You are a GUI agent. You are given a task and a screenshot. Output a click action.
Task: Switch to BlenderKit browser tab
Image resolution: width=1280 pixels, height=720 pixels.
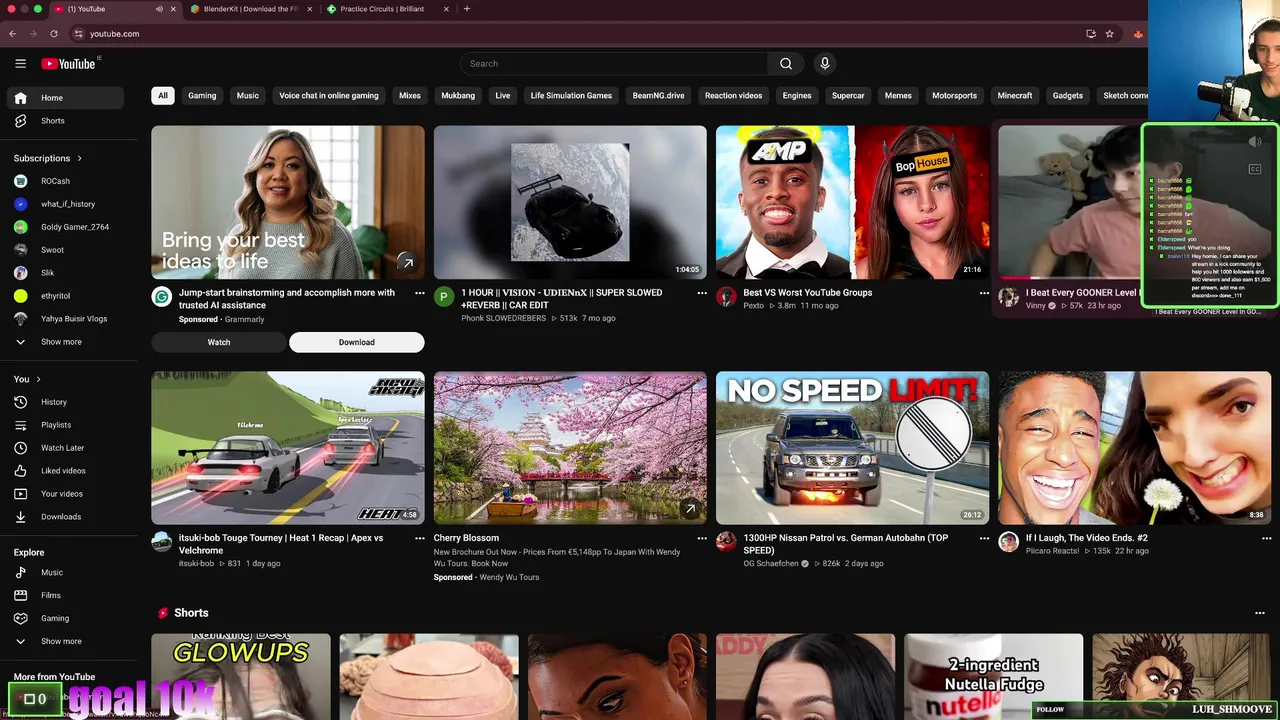point(250,9)
